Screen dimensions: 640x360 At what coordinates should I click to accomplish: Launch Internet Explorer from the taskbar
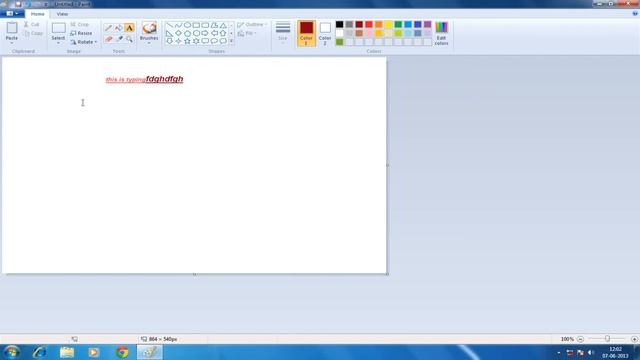coord(40,352)
